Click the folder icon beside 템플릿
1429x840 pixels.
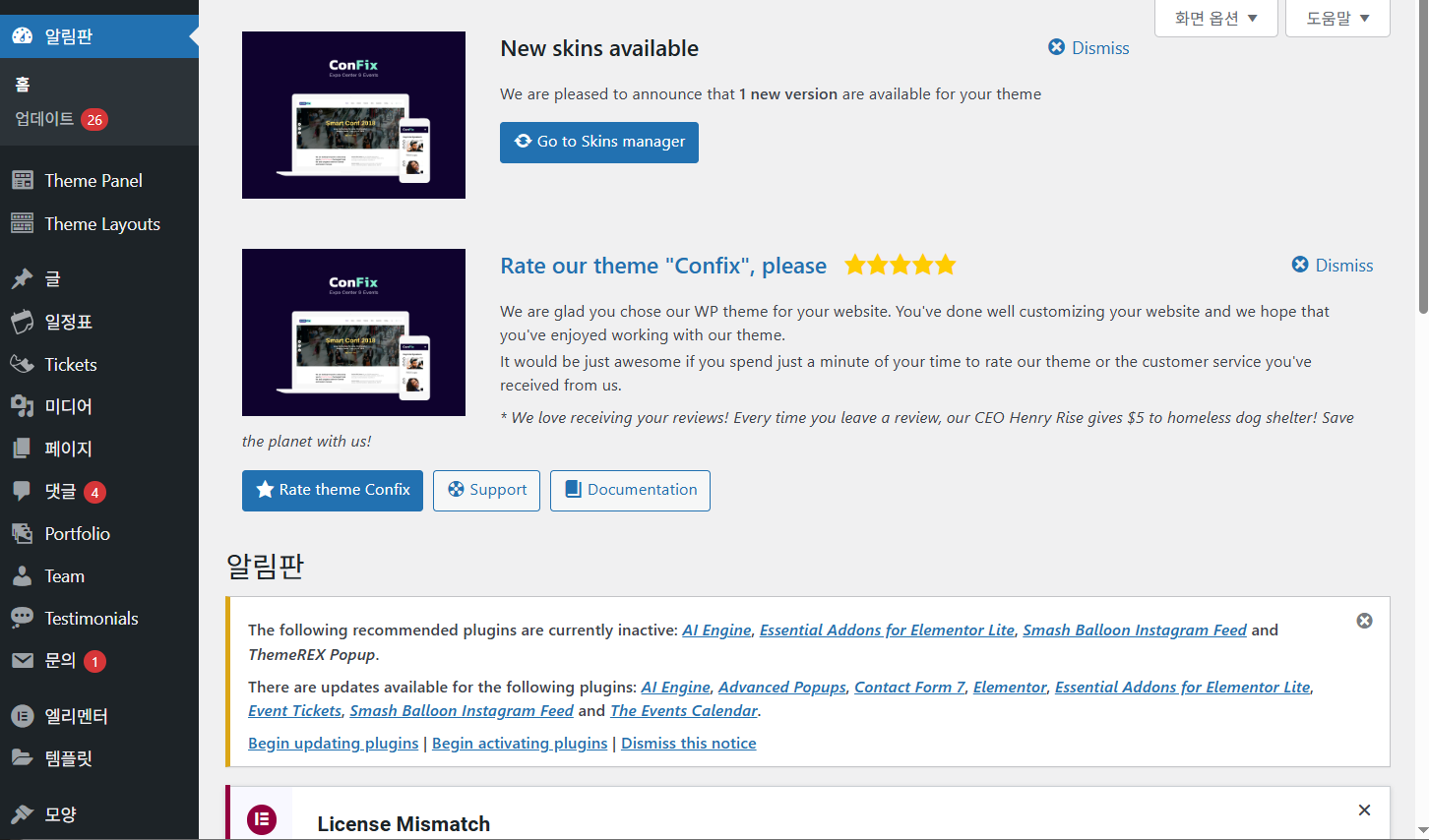(23, 758)
